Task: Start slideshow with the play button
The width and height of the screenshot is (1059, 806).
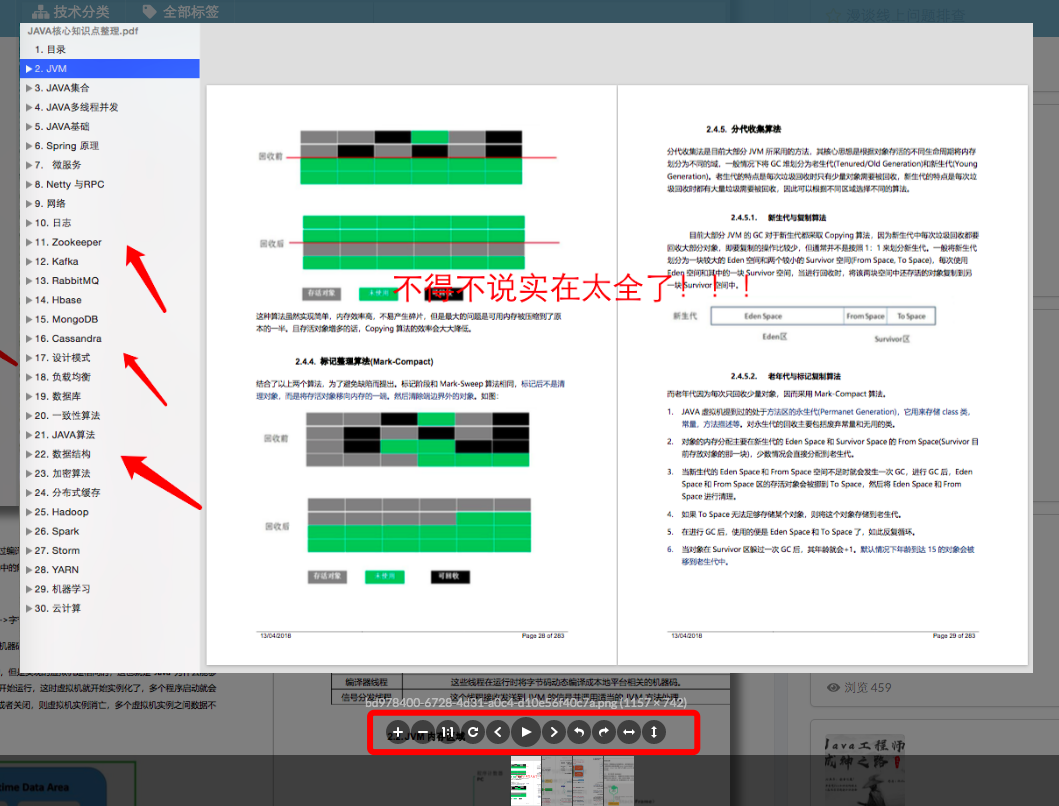Action: (x=526, y=732)
